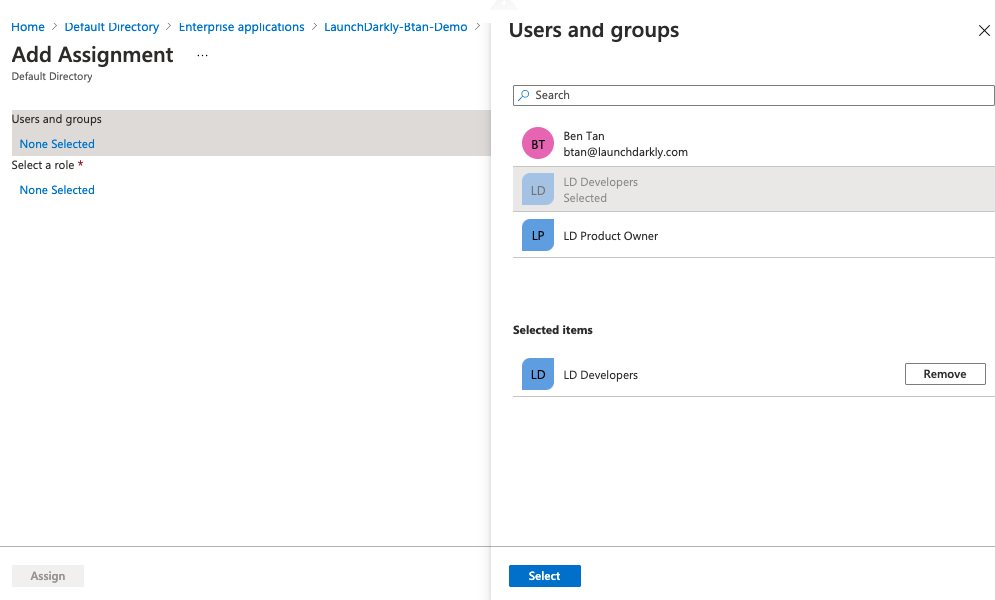Click the search icon inside the Search field

pos(524,95)
